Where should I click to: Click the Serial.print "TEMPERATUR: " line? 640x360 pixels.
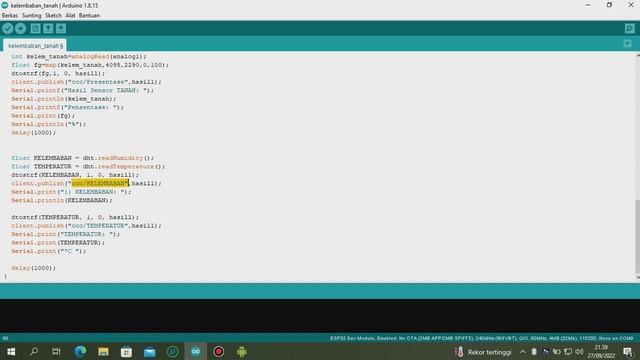pyautogui.click(x=66, y=234)
